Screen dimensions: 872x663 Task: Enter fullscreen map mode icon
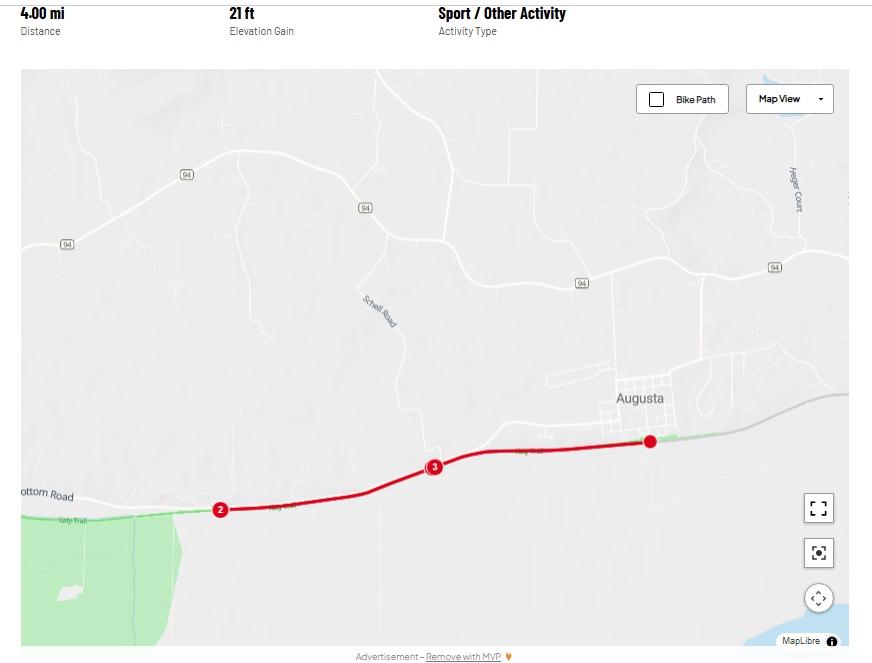click(819, 508)
